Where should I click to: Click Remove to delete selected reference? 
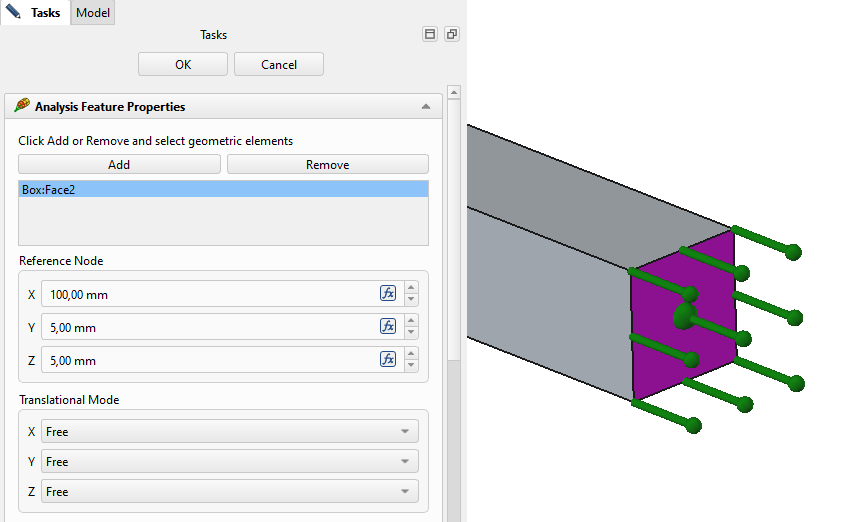[x=327, y=165]
